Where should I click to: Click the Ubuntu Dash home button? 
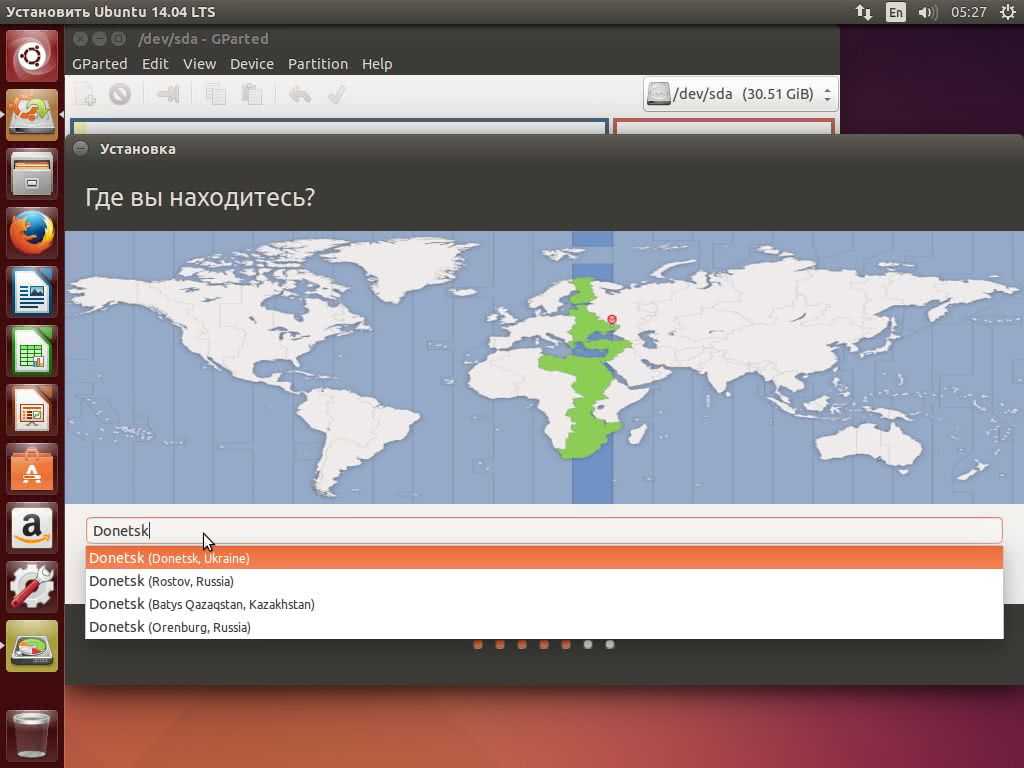click(32, 56)
